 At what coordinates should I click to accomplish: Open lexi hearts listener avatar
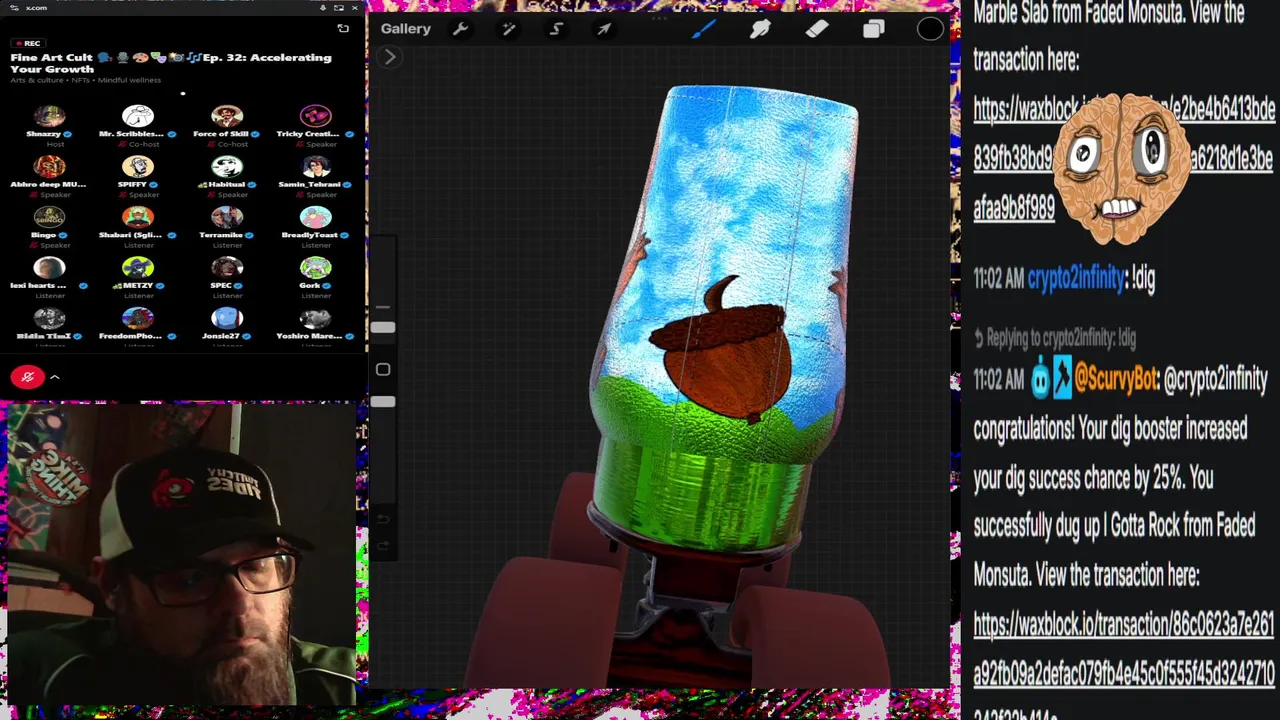[x=49, y=268]
